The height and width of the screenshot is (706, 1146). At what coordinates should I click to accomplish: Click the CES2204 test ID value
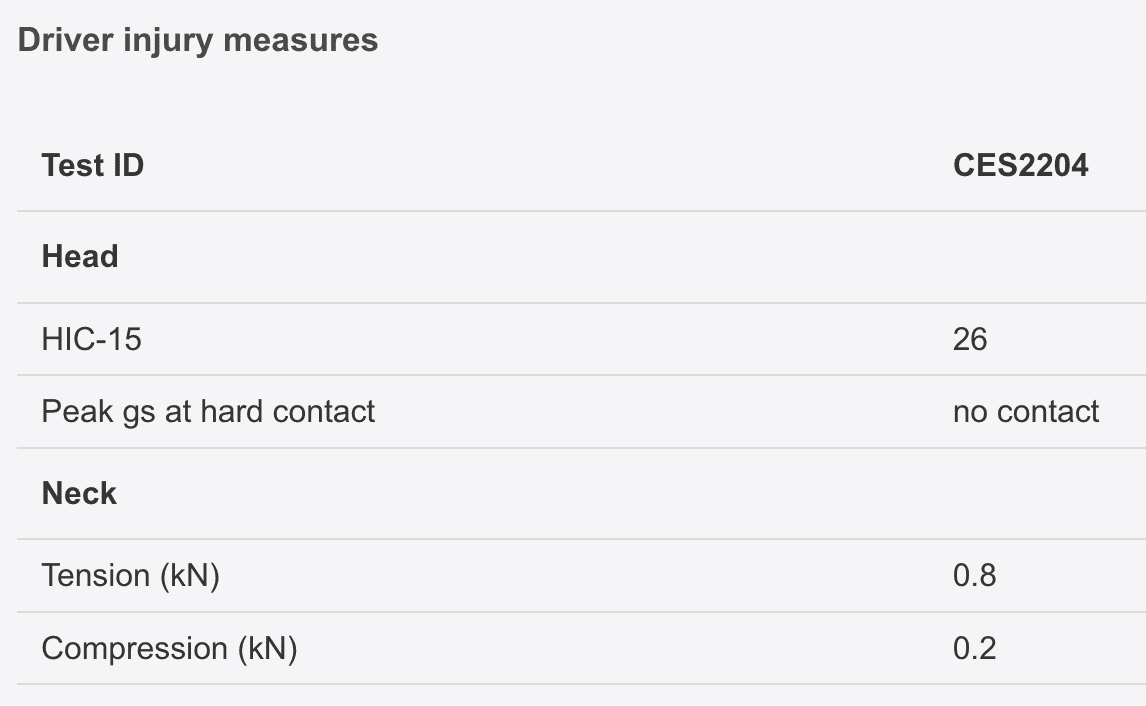point(1020,165)
